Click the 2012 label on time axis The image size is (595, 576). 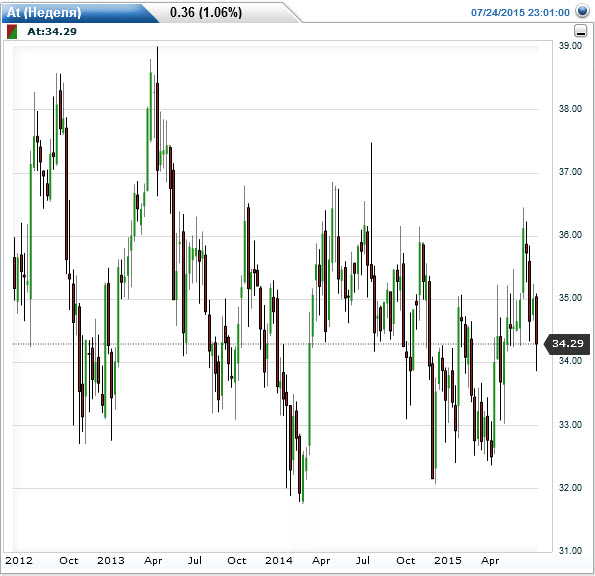pos(19,560)
